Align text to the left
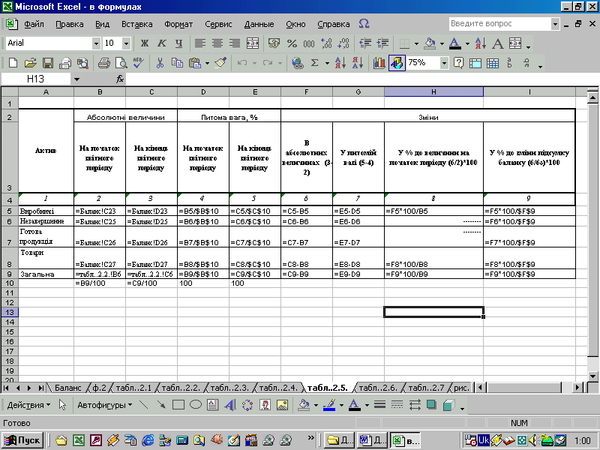Image resolution: width=600 pixels, height=450 pixels. click(x=200, y=44)
